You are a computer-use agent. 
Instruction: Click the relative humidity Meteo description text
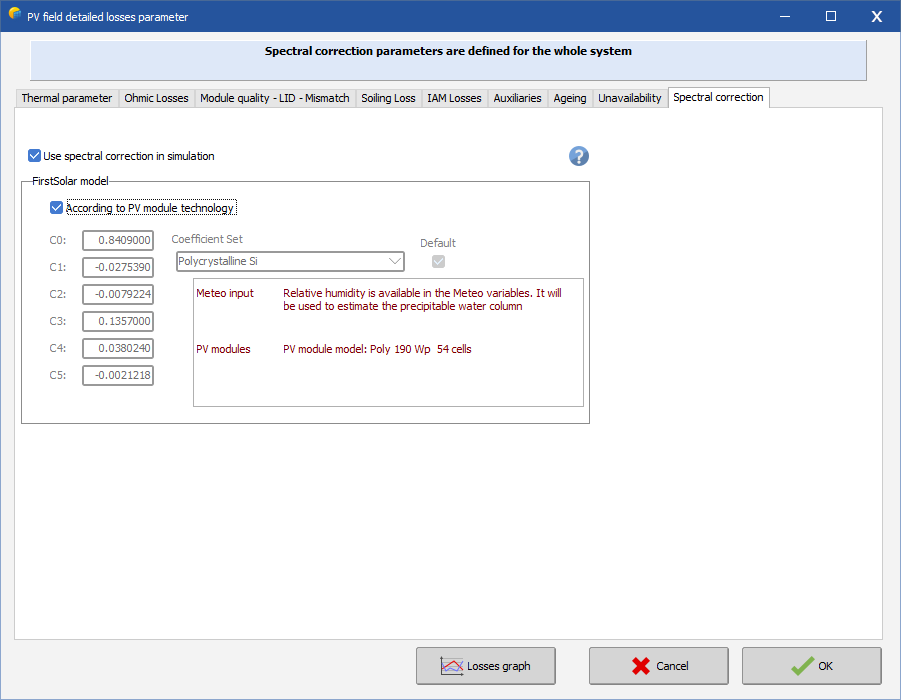(422, 299)
